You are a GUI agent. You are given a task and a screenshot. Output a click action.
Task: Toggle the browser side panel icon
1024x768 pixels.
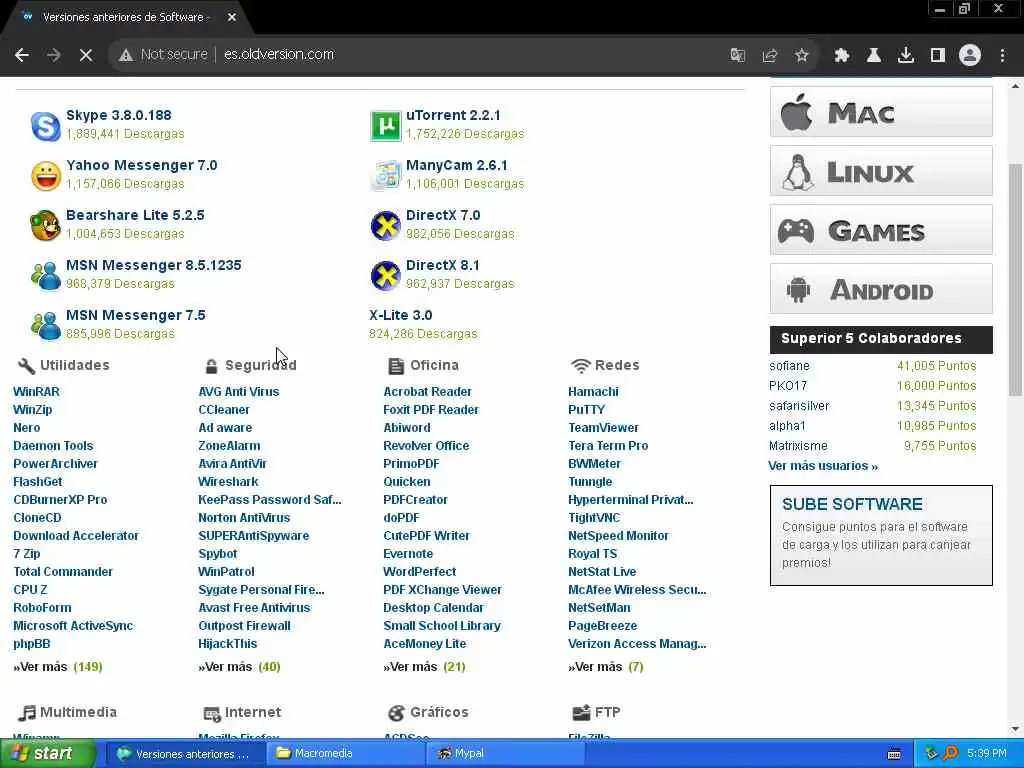pyautogui.click(x=937, y=55)
